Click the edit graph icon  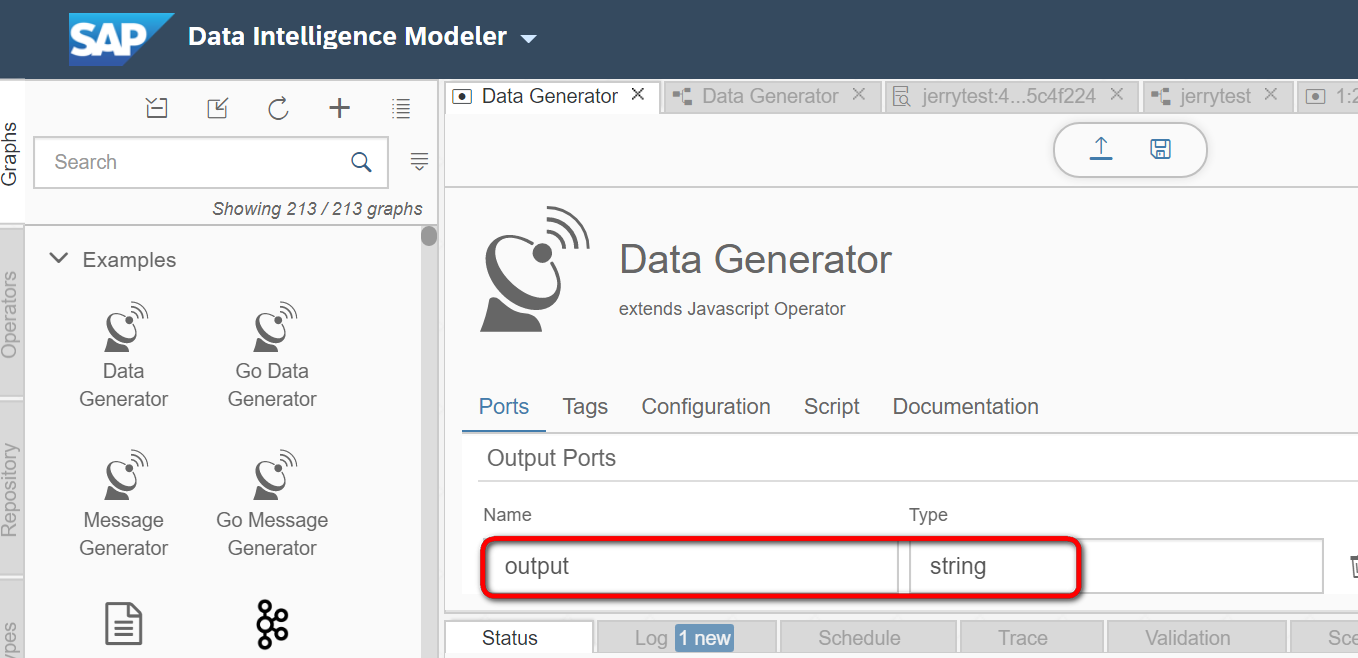tap(217, 108)
